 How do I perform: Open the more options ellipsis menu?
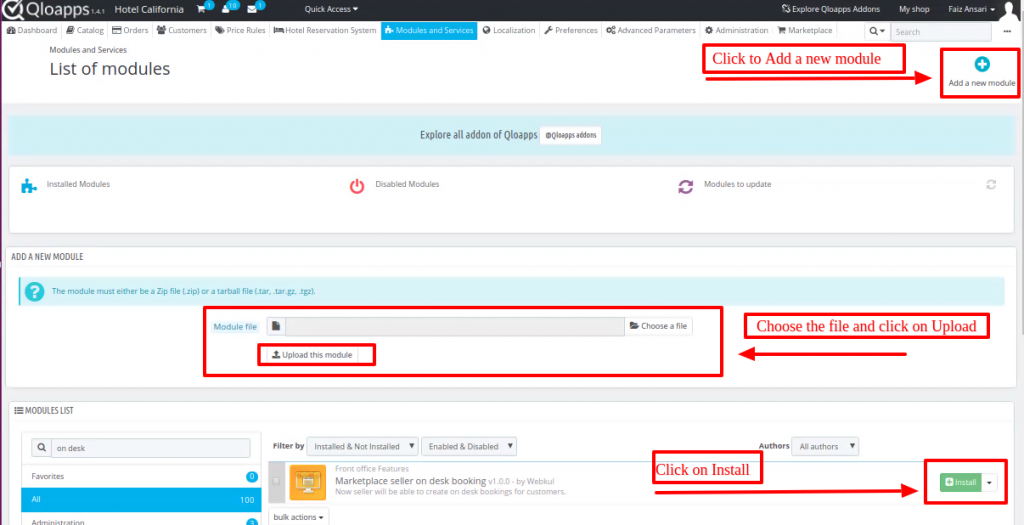tap(1007, 31)
